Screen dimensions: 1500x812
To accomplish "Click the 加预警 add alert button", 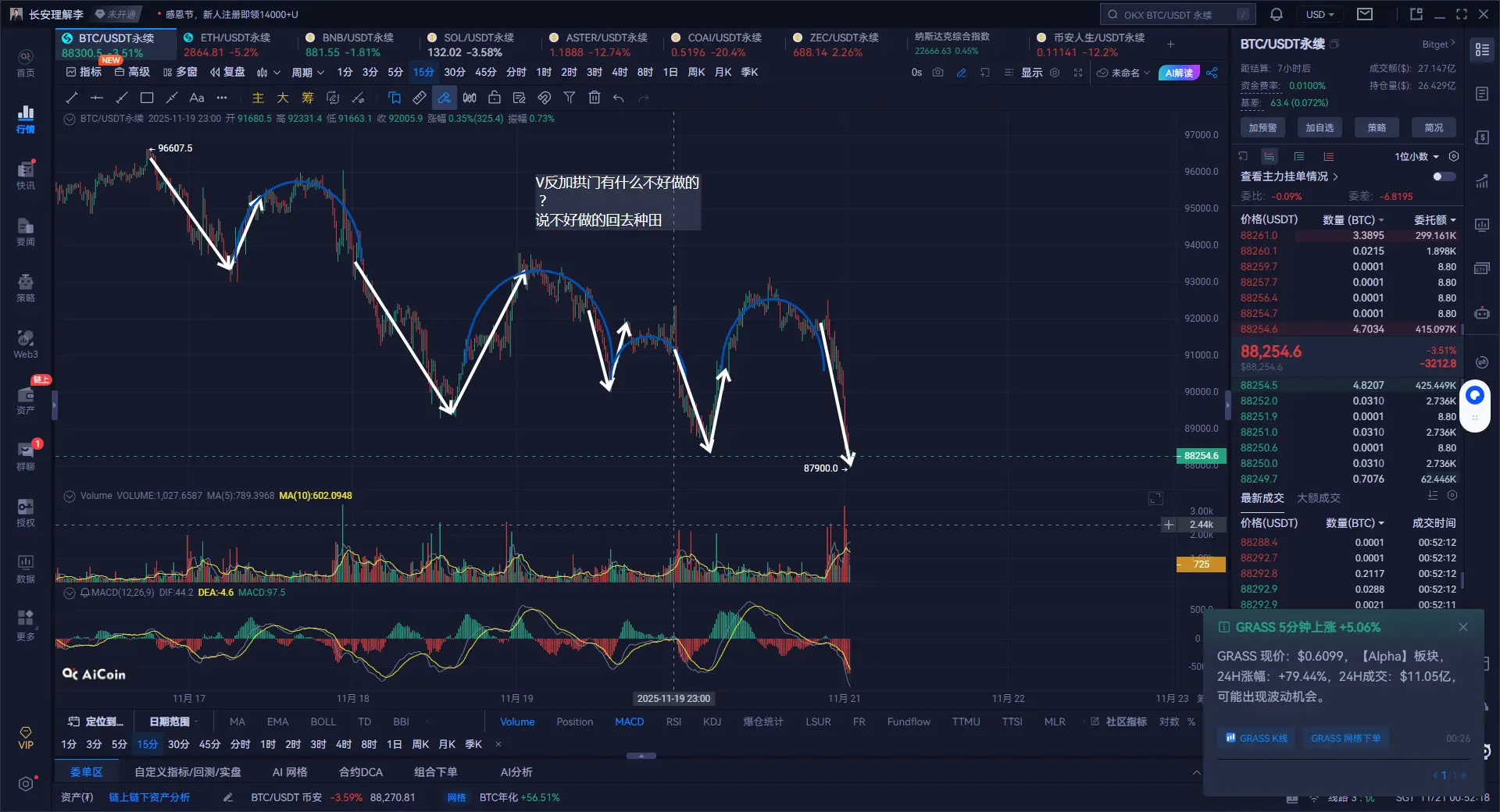I will [1262, 128].
